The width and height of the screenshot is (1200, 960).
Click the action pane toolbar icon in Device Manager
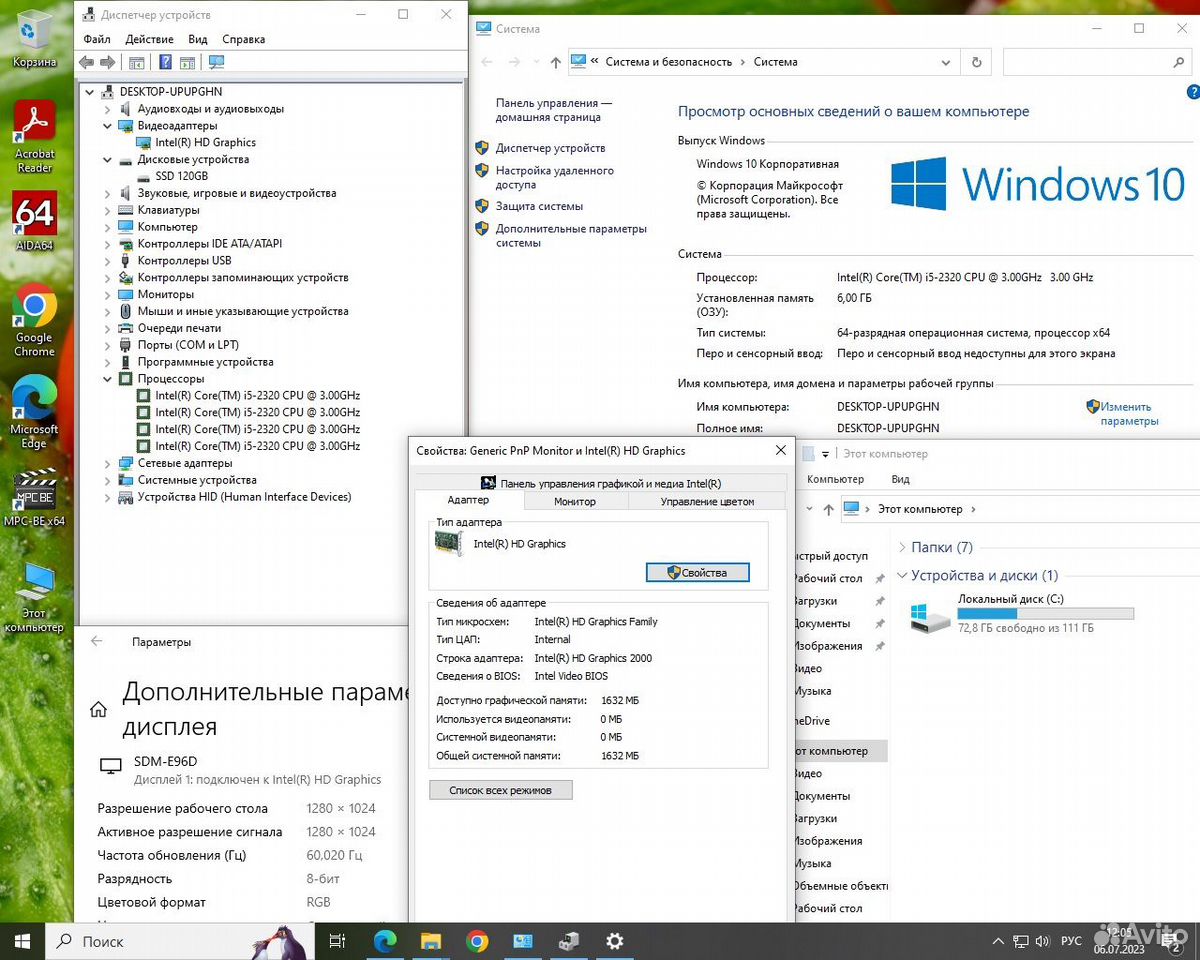click(187, 62)
